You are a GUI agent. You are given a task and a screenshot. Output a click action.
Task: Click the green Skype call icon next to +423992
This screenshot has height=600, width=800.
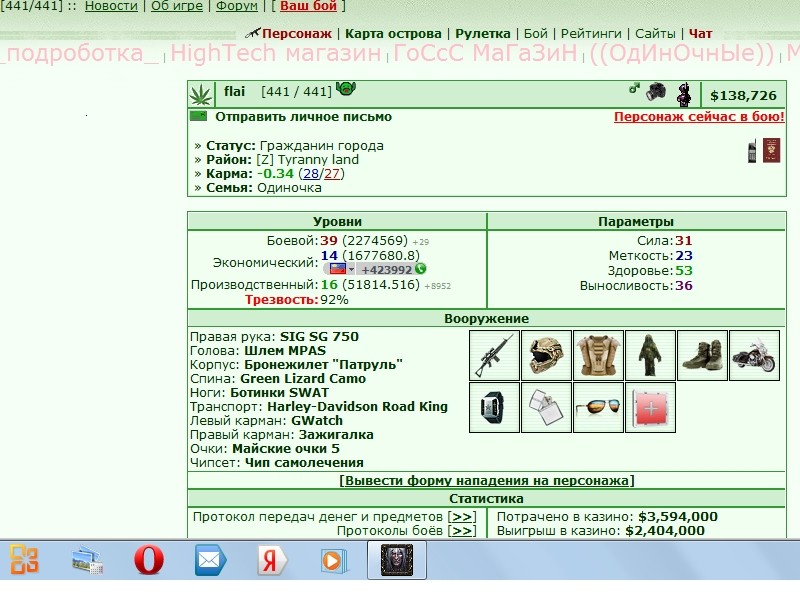[x=420, y=269]
